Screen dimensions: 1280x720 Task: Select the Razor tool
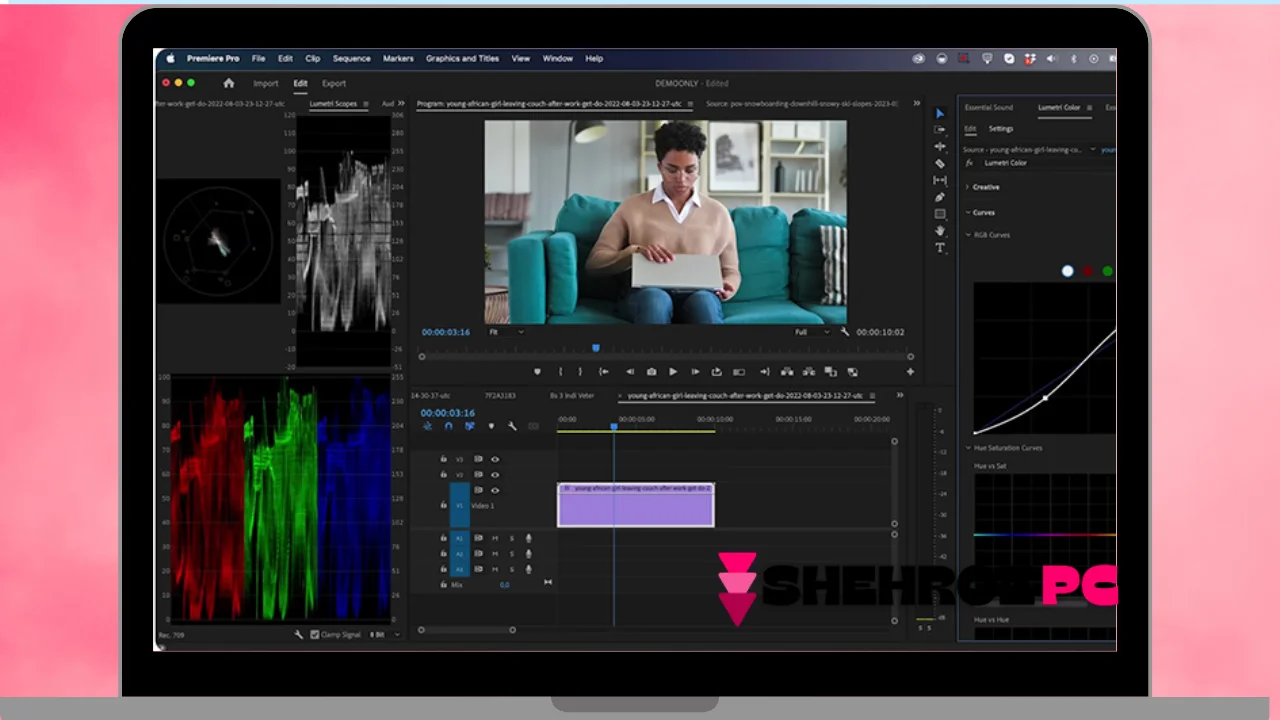pos(940,163)
